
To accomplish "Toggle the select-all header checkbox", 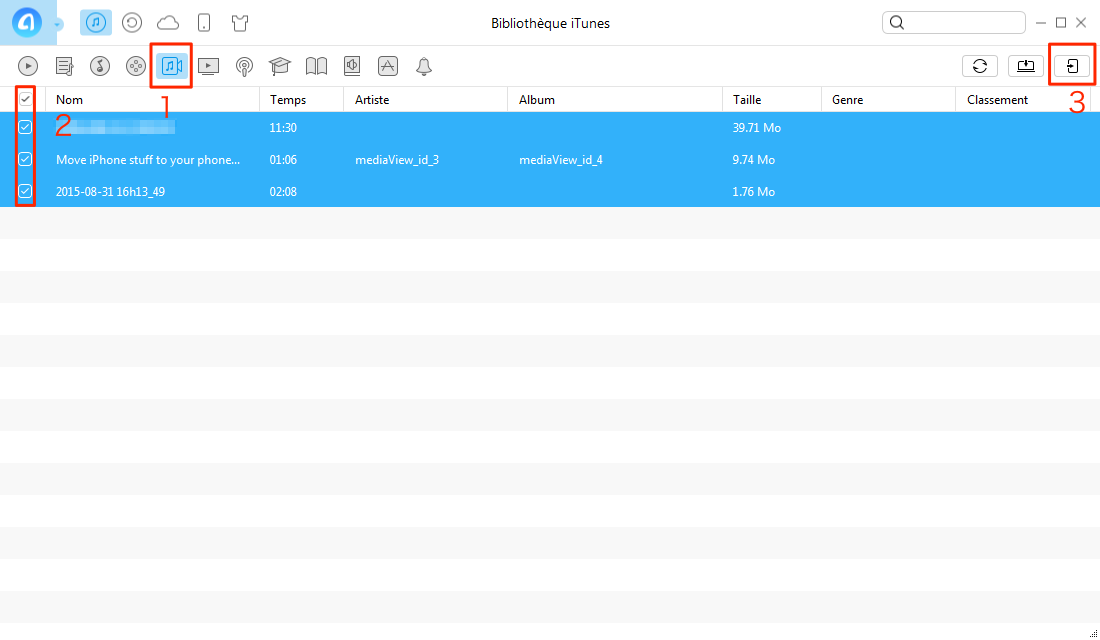I will 25,99.
